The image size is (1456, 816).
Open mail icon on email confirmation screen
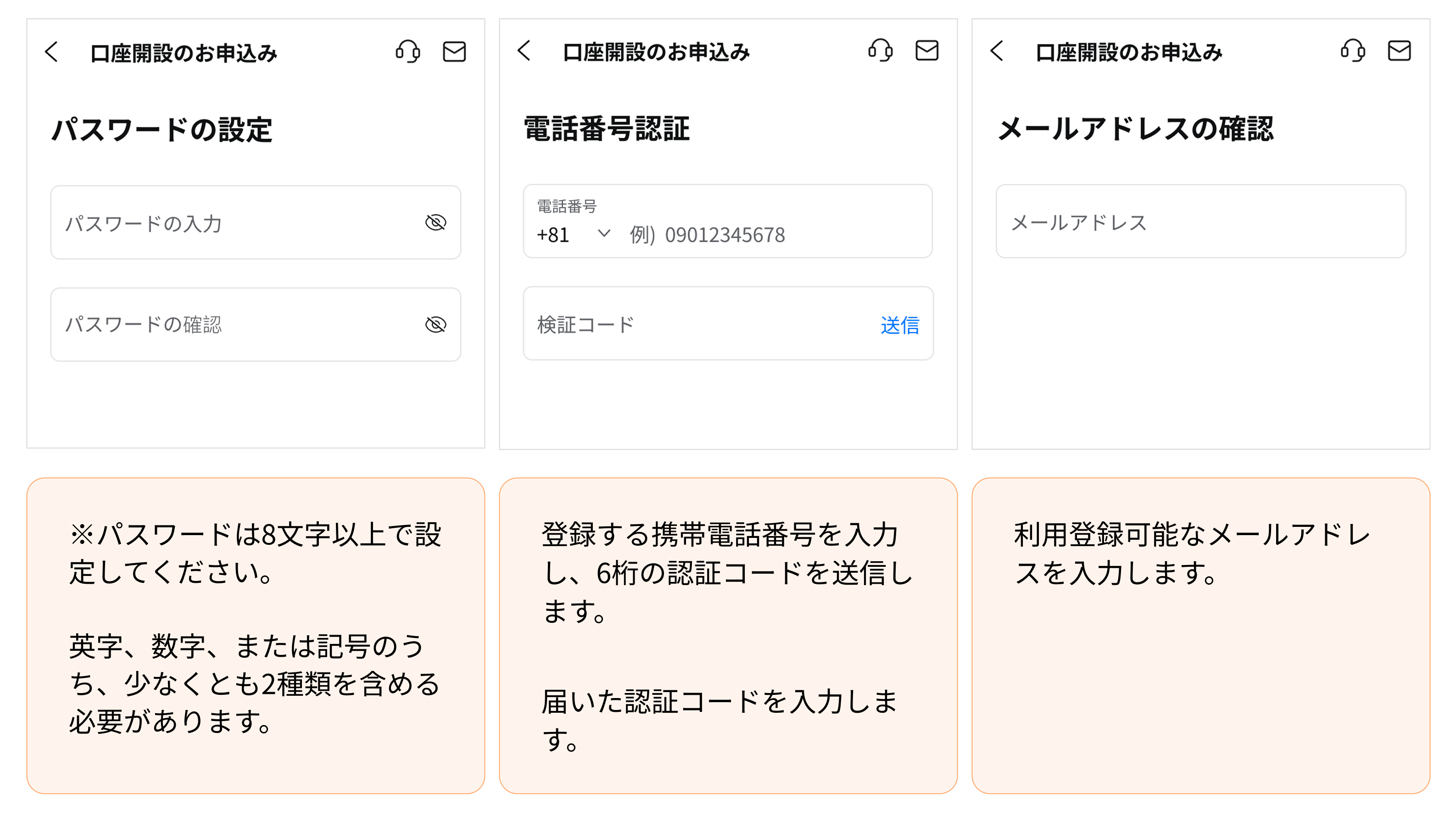1399,51
